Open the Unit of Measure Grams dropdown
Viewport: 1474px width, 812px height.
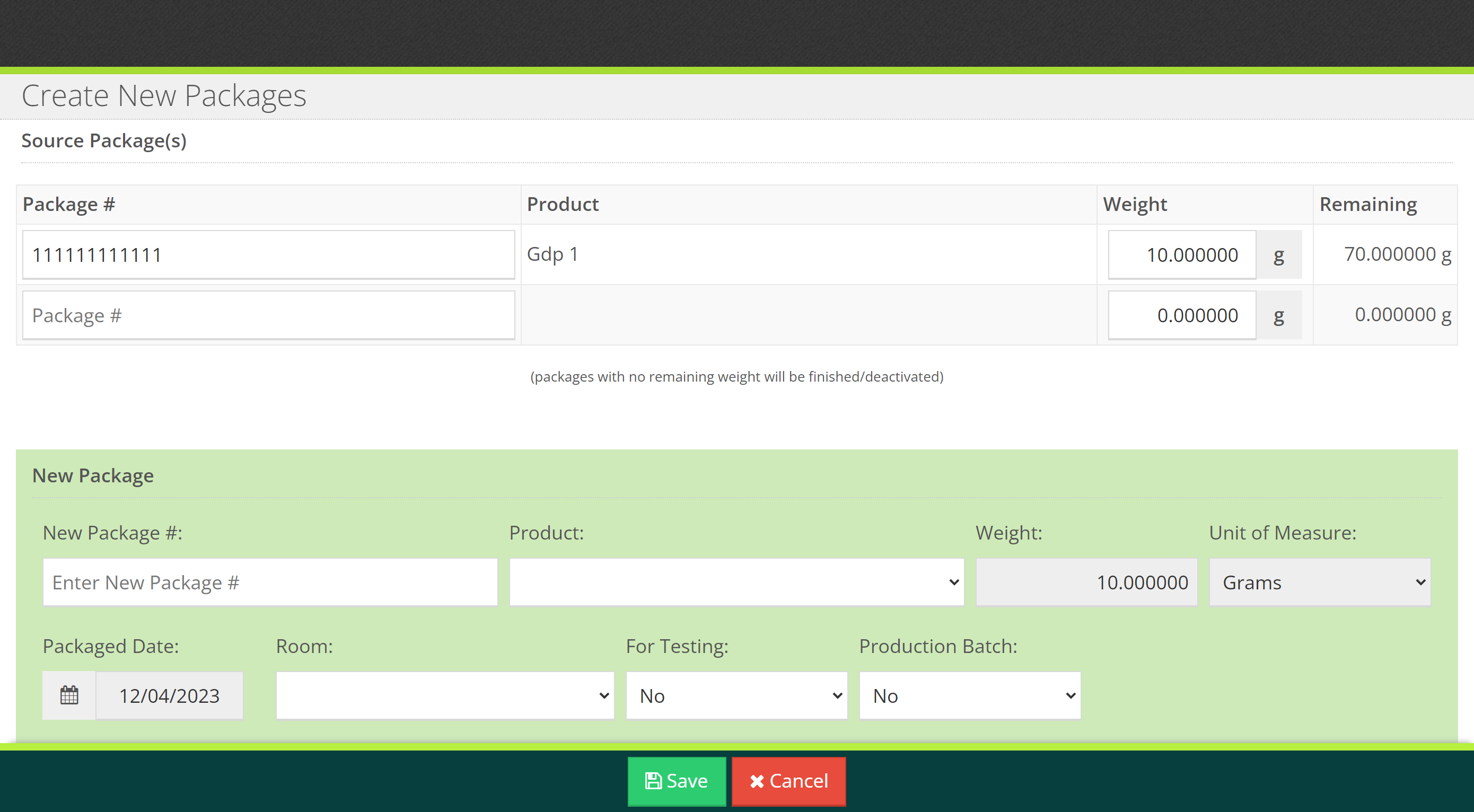click(x=1320, y=582)
